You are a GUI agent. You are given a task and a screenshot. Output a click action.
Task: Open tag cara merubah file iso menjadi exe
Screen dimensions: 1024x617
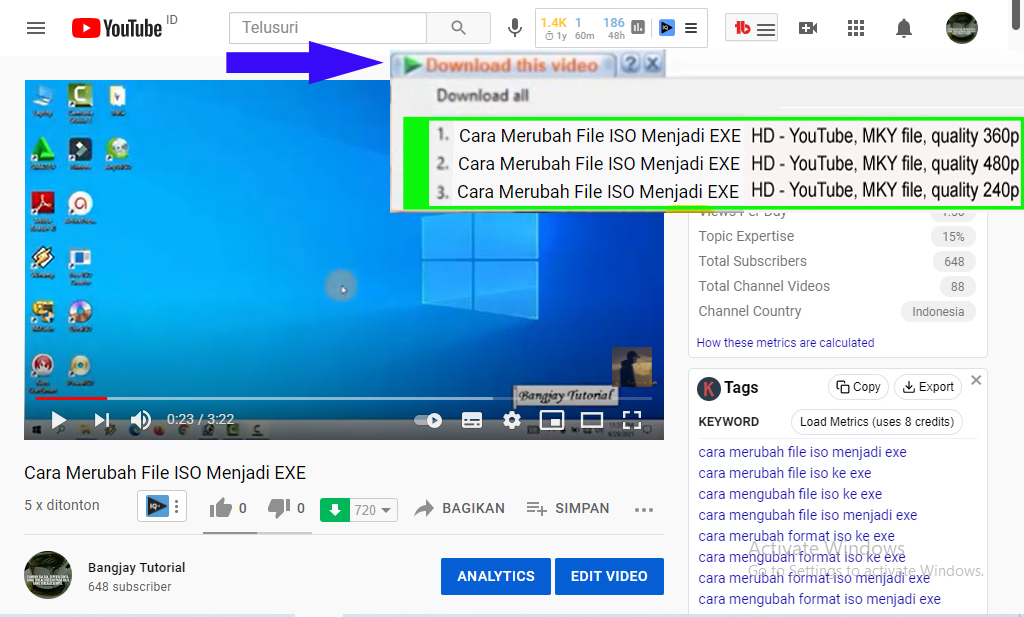coord(802,452)
